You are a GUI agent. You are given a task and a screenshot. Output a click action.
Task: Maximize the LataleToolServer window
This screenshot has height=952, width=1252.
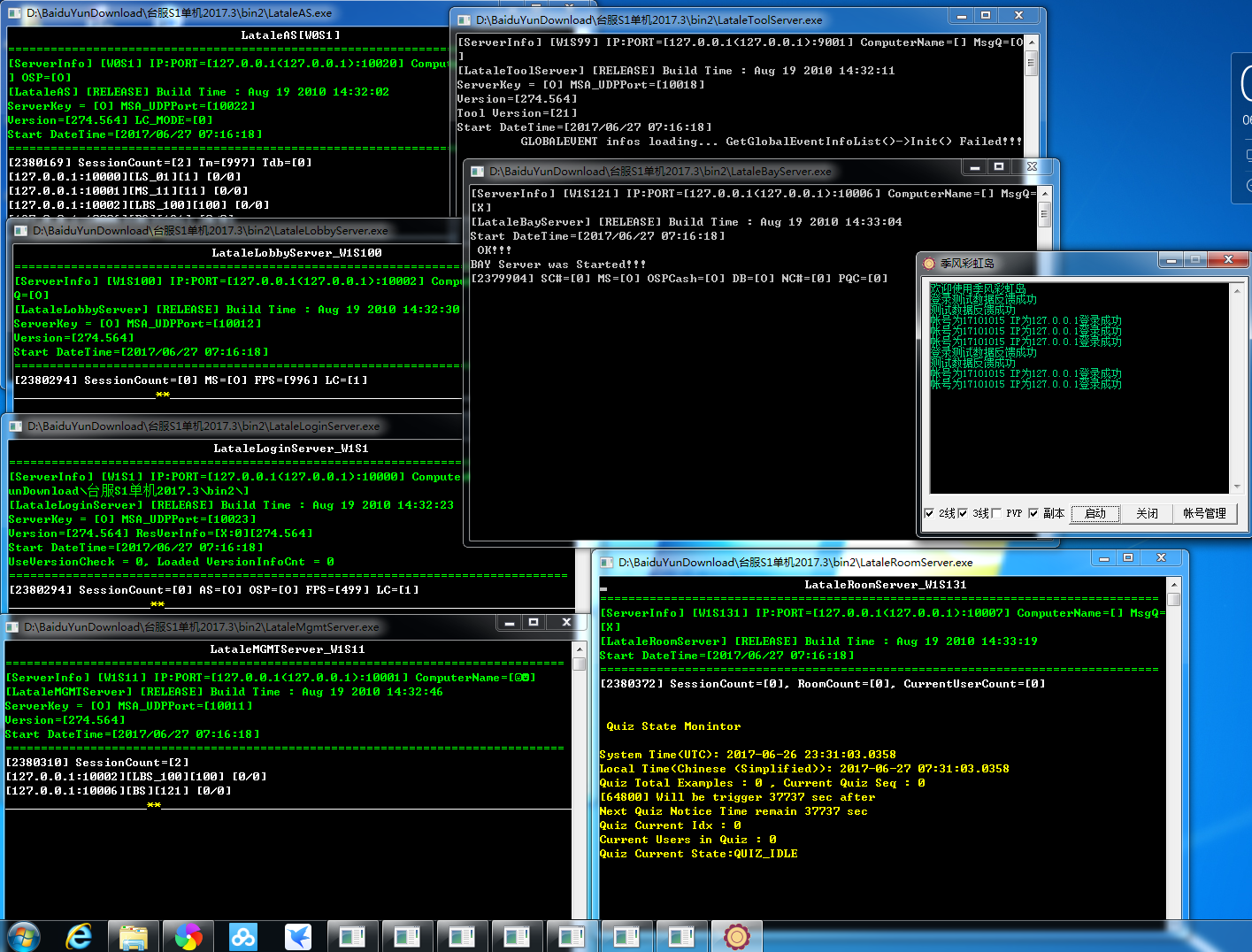[x=986, y=16]
